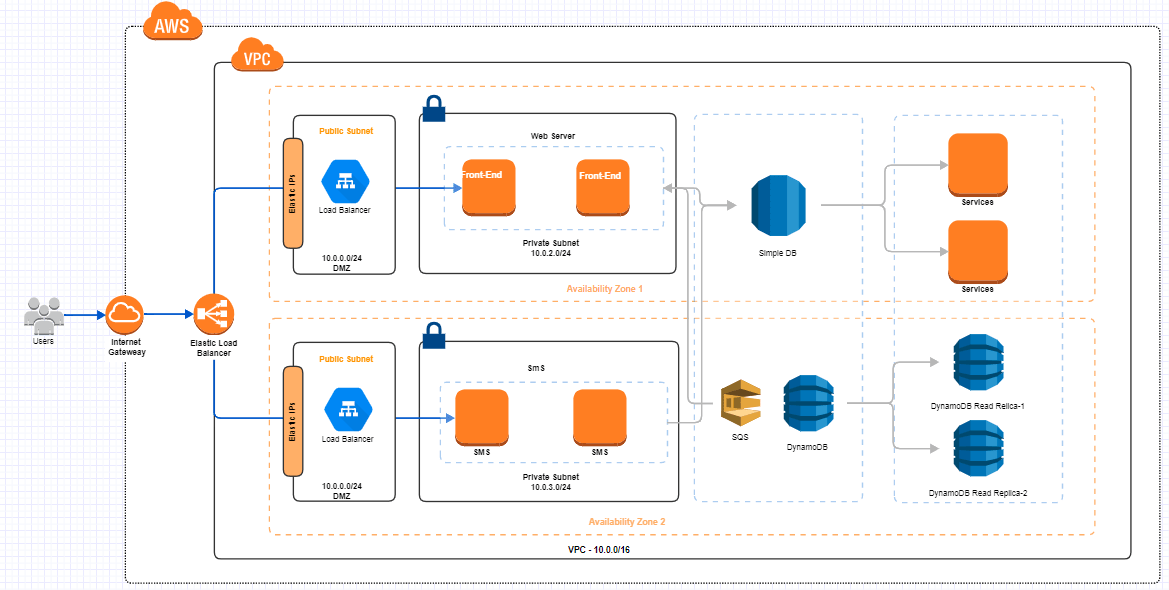Viewport: 1169px width, 590px height.
Task: Click the 'SQS' text label
Action: [740, 437]
